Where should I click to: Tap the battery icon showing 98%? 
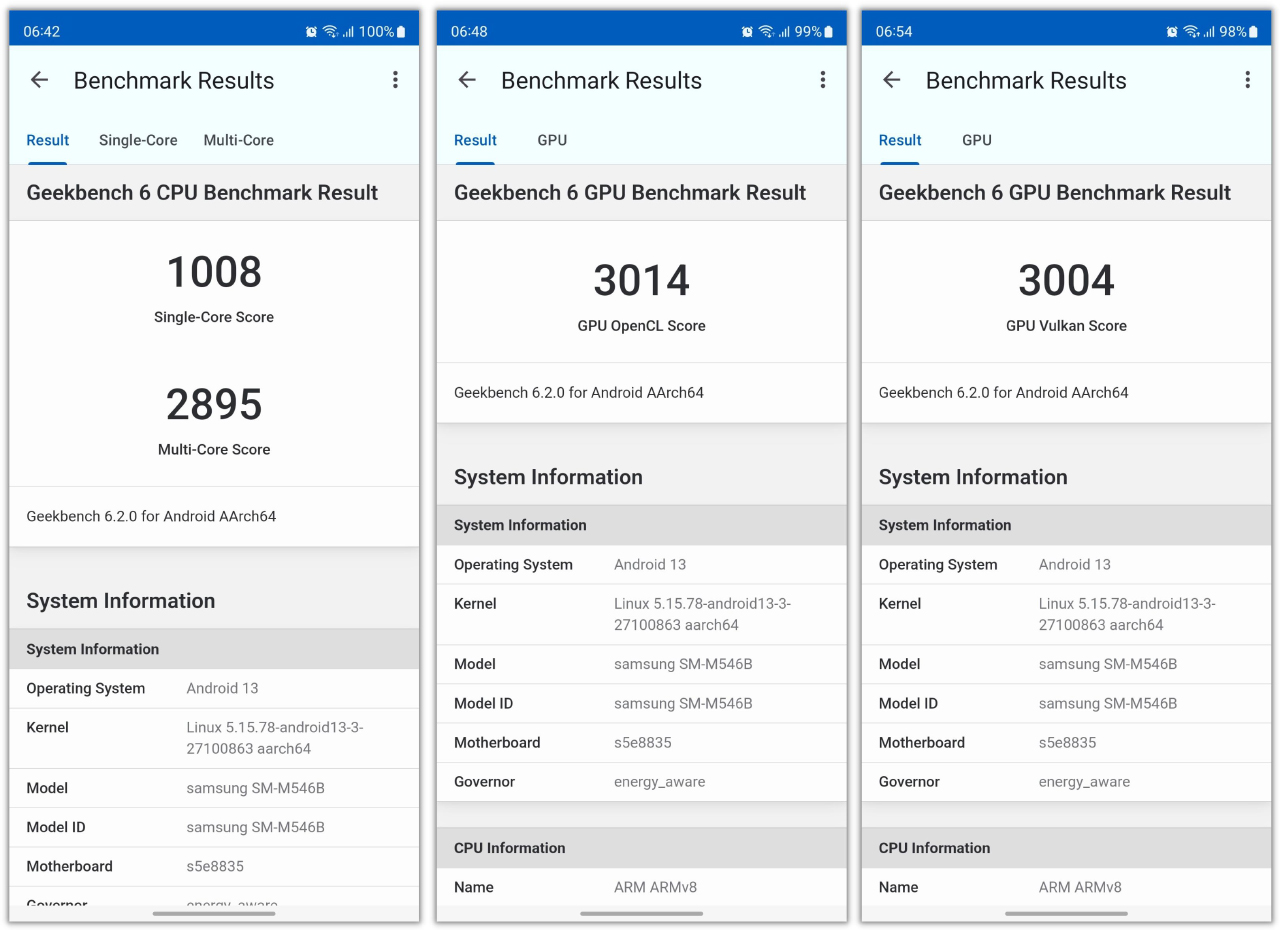[x=1254, y=32]
